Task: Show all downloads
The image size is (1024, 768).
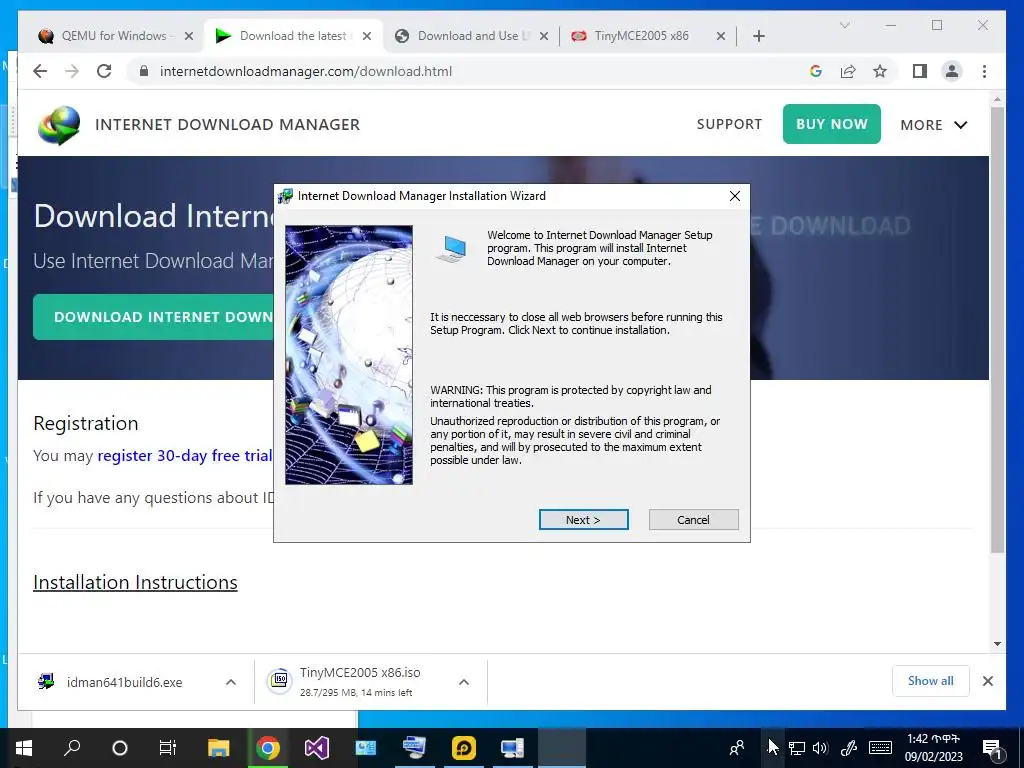Action: click(930, 681)
